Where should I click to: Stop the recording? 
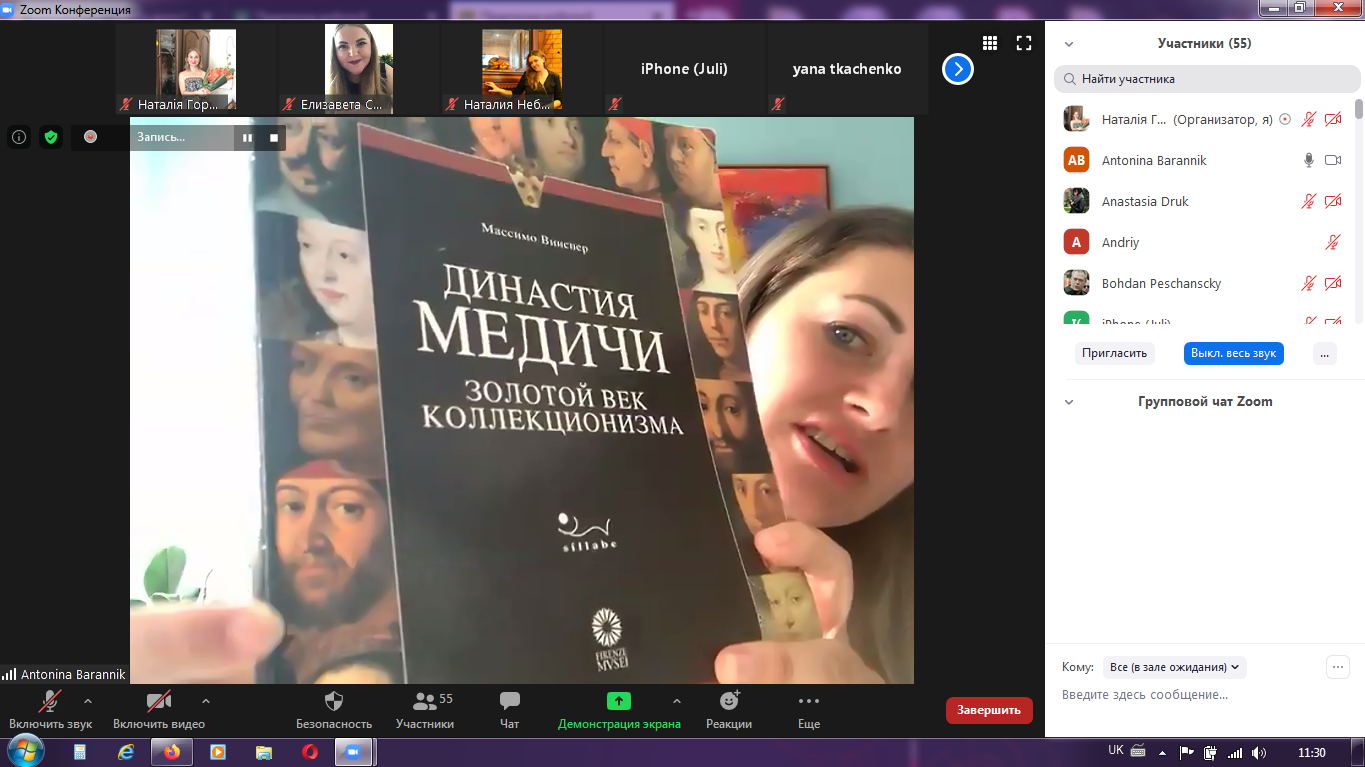[x=274, y=138]
